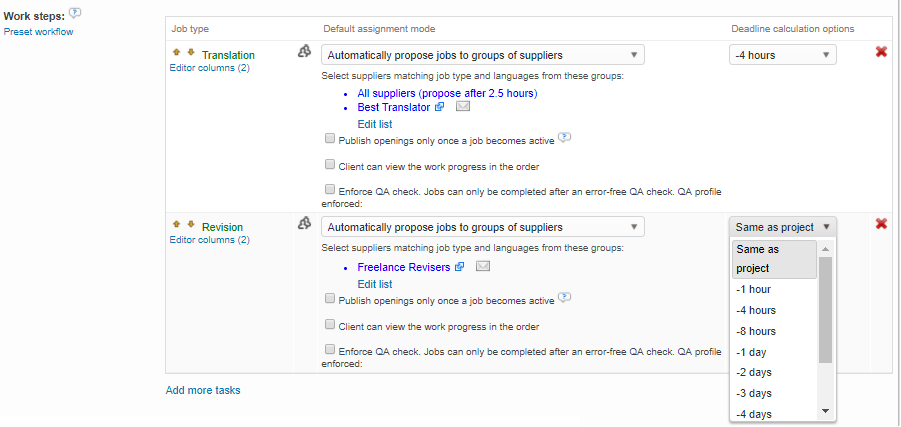
Task: Enable Publish openings checkbox for Translation
Action: (x=330, y=139)
